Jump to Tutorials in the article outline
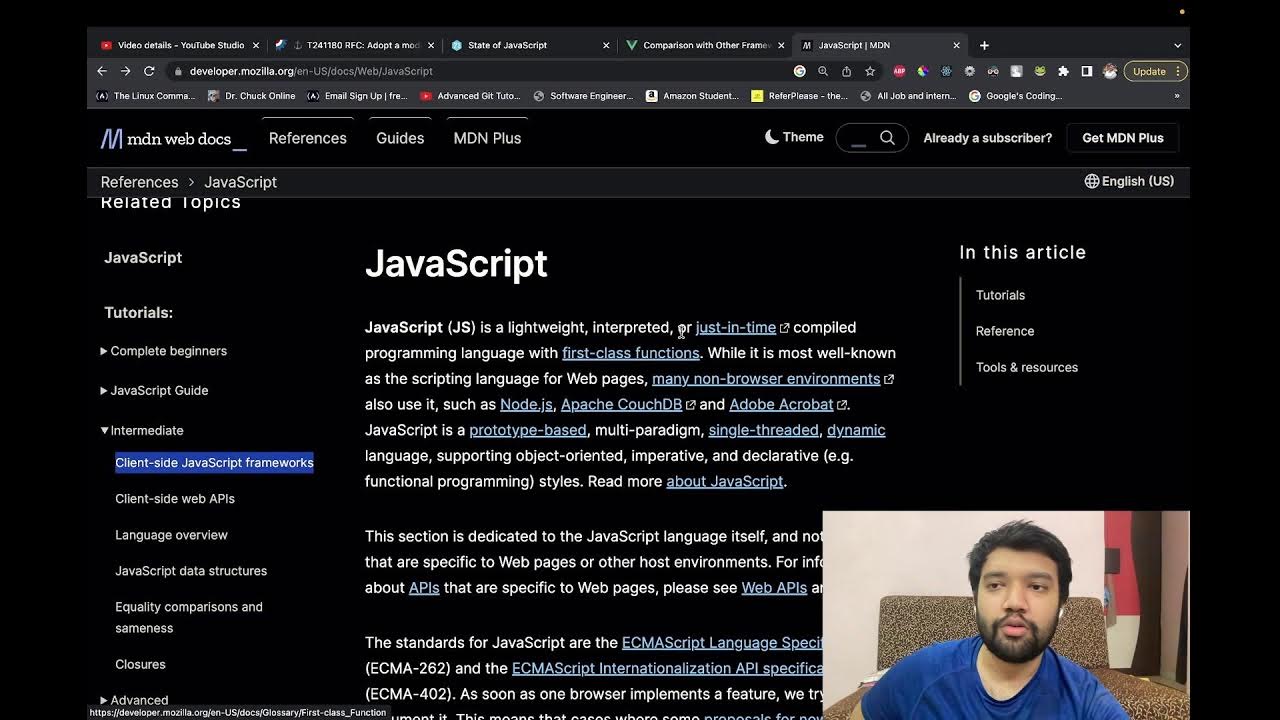1280x720 pixels. click(1000, 295)
